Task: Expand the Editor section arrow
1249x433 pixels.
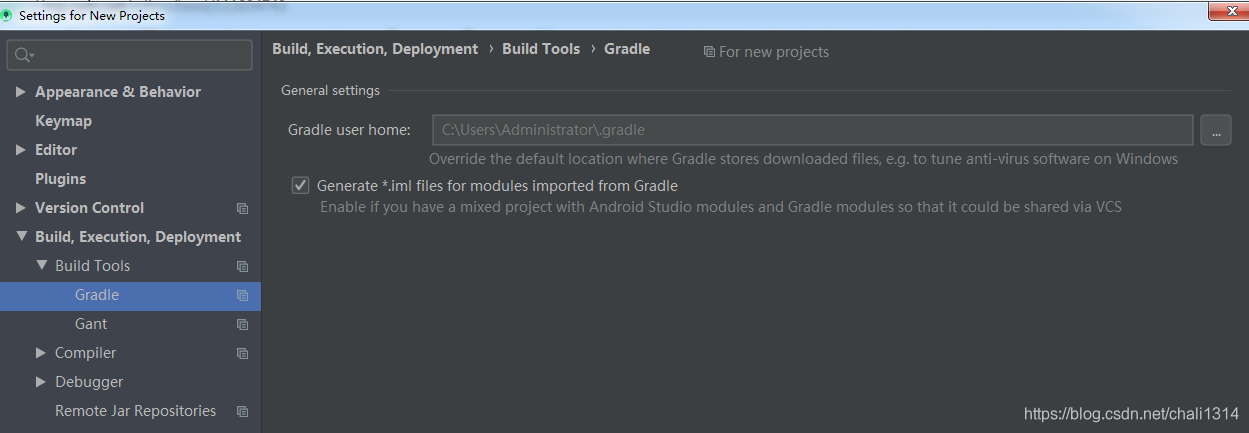Action: point(21,150)
